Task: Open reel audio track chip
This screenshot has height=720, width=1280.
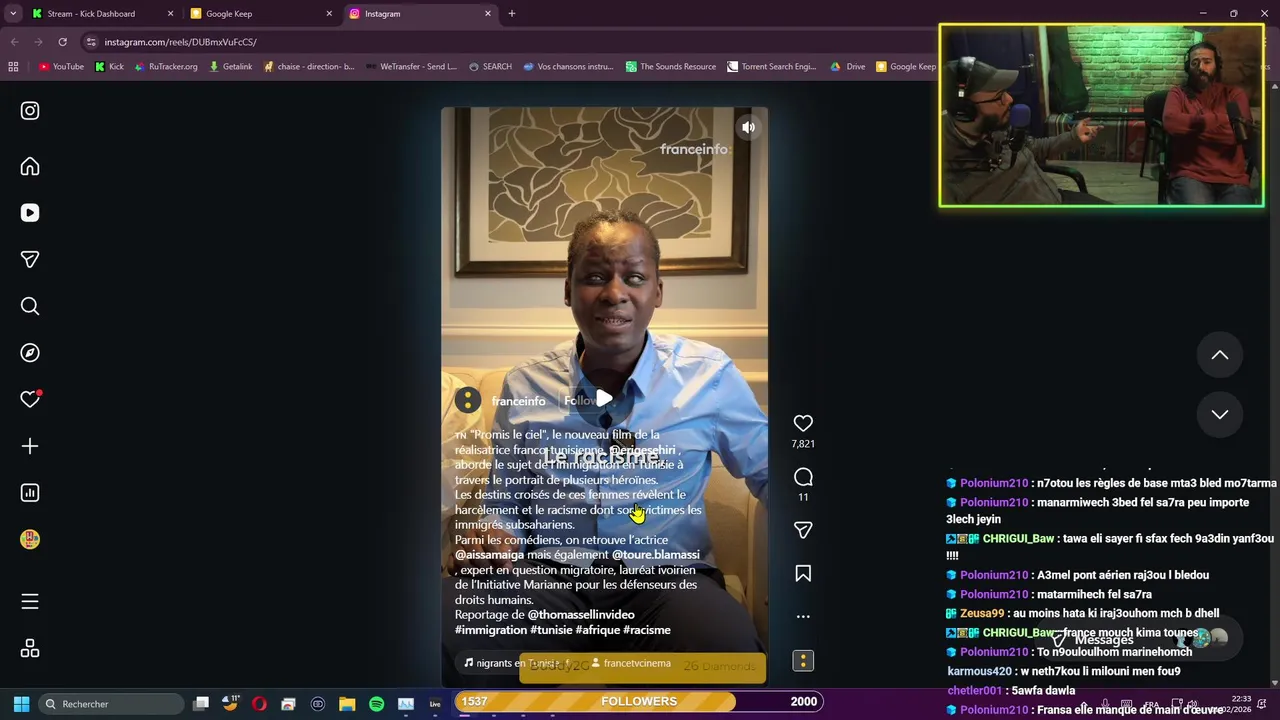Action: click(516, 663)
